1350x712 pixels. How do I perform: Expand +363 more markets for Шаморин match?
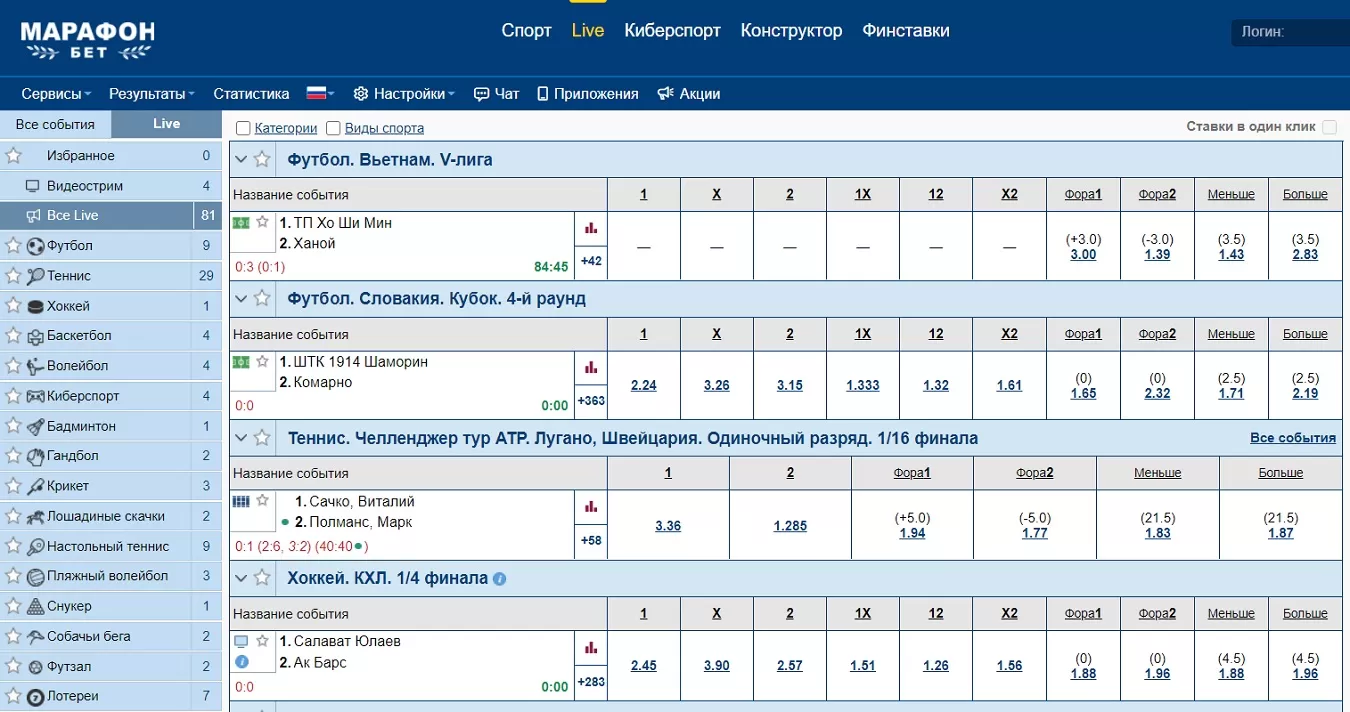click(x=591, y=401)
